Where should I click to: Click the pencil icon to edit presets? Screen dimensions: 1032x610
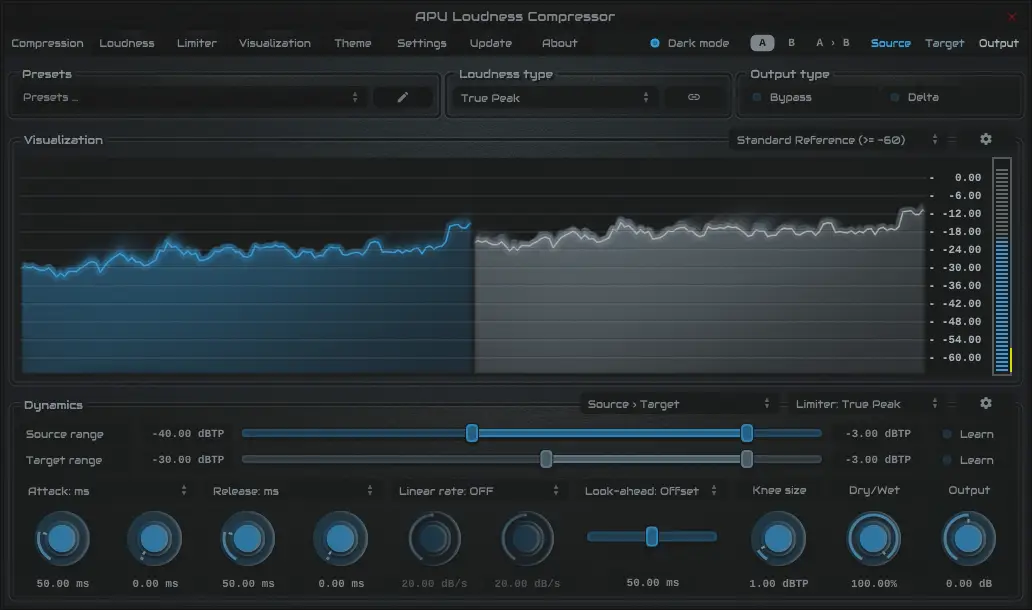click(403, 97)
